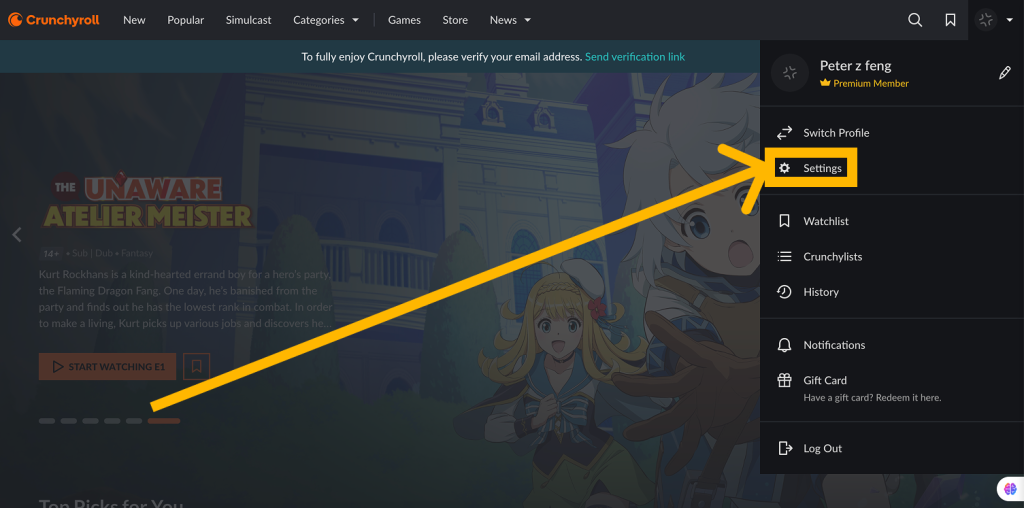Click the Log Out door icon
This screenshot has width=1024, height=508.
[784, 449]
